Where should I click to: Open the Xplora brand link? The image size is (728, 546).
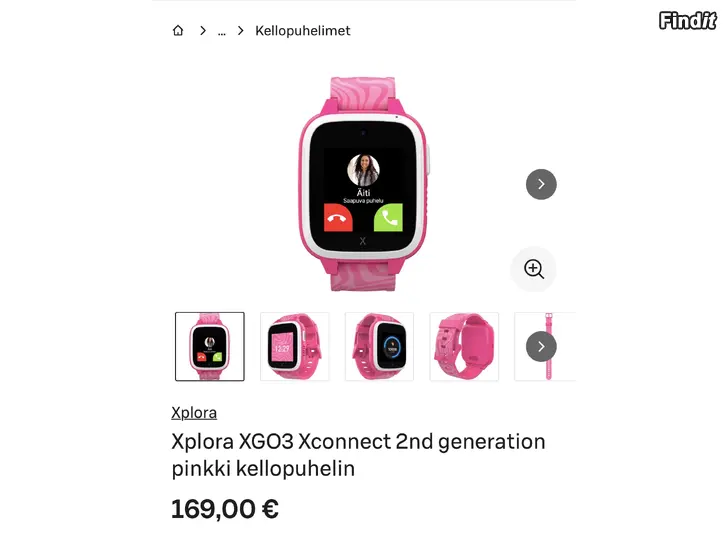point(194,413)
